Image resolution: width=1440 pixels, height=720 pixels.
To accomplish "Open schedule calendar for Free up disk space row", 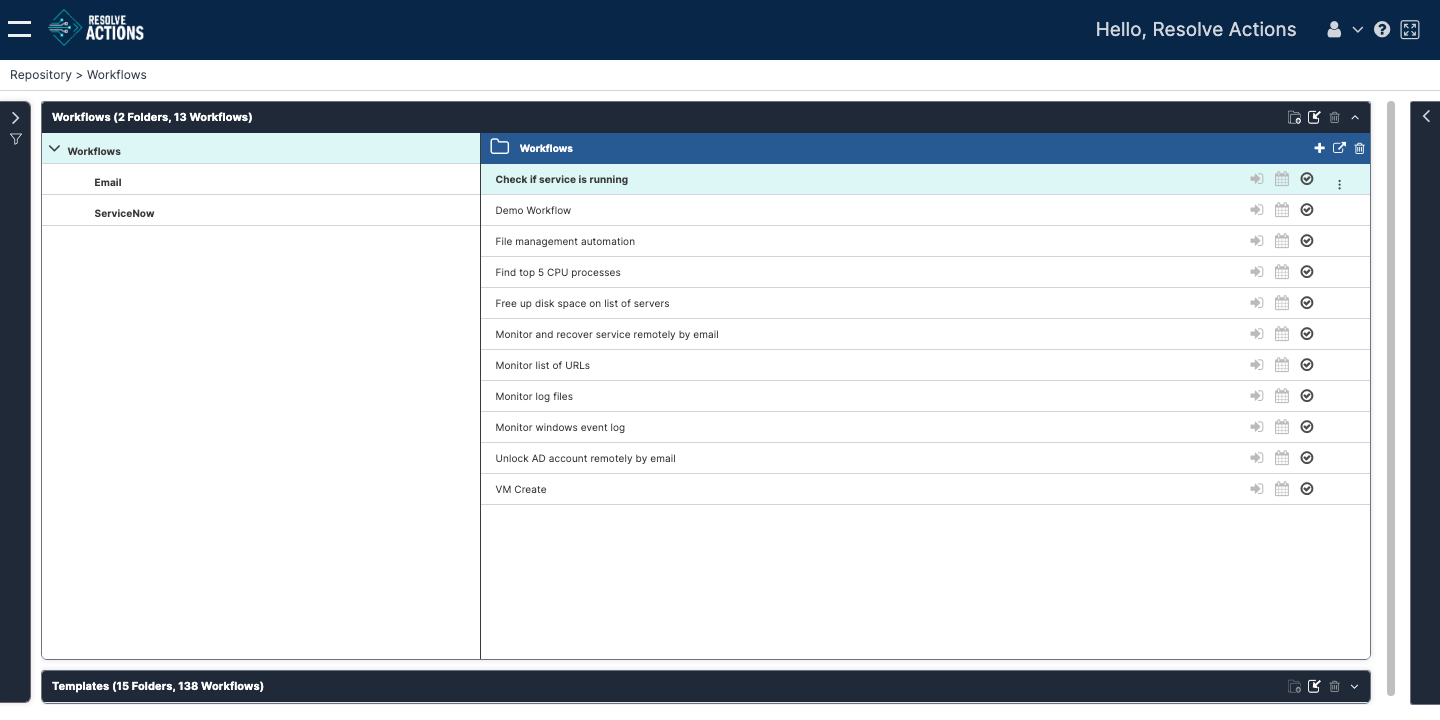I will 1282,303.
